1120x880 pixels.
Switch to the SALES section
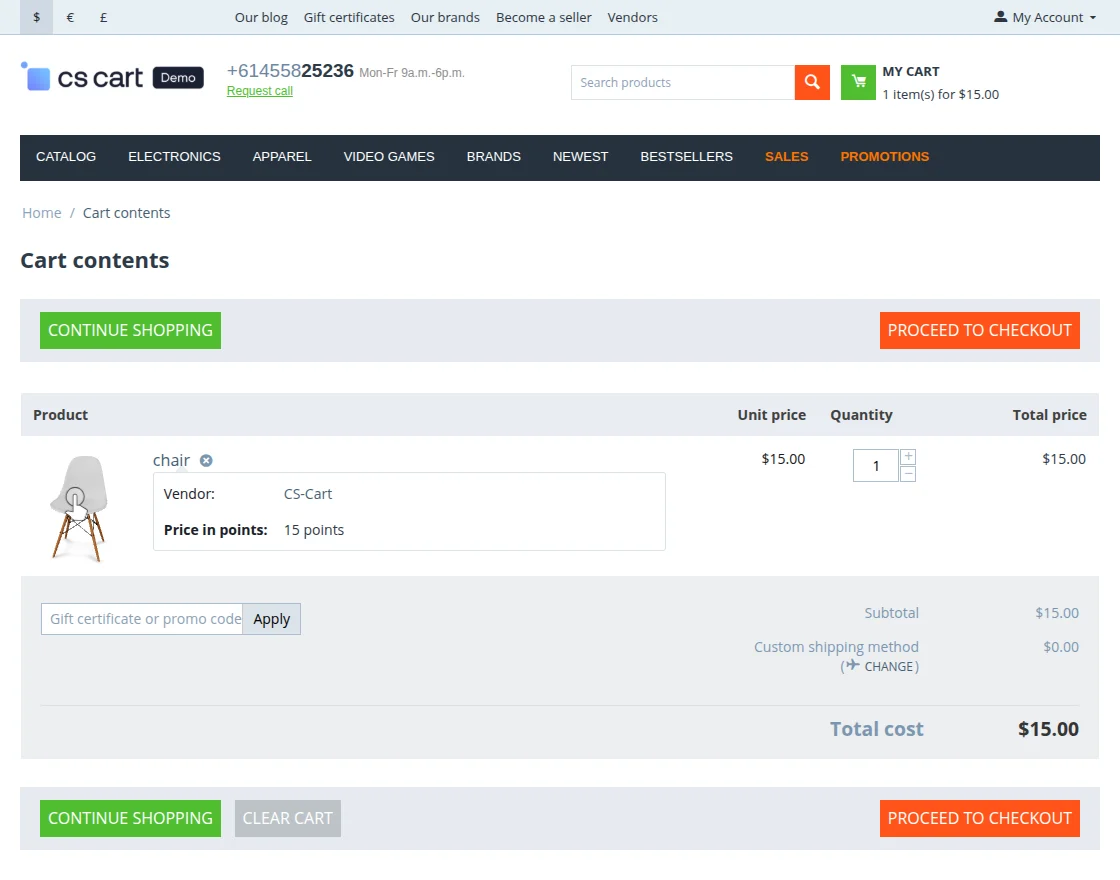coord(786,157)
